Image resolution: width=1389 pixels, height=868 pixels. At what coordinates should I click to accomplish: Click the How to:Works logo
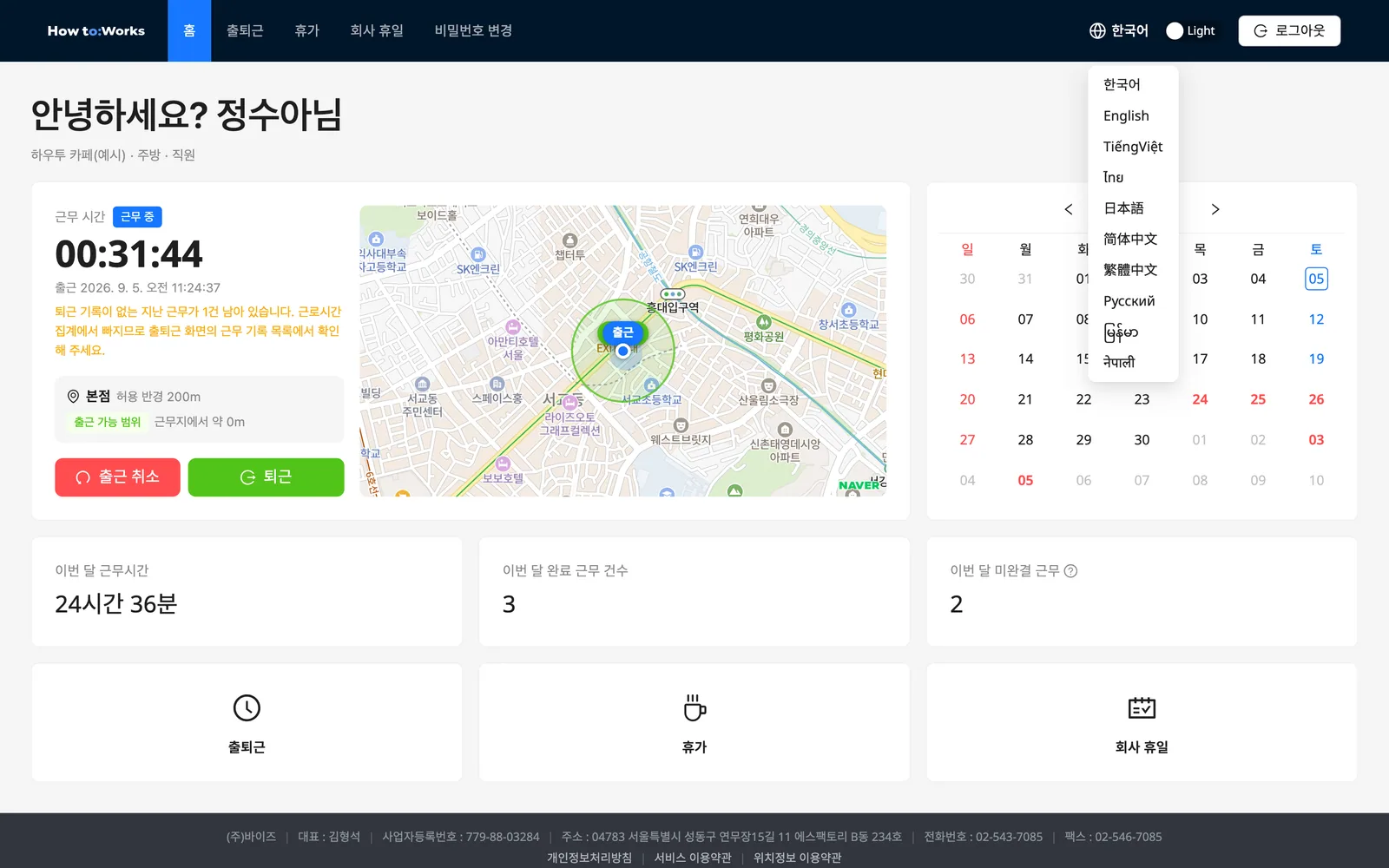[96, 30]
